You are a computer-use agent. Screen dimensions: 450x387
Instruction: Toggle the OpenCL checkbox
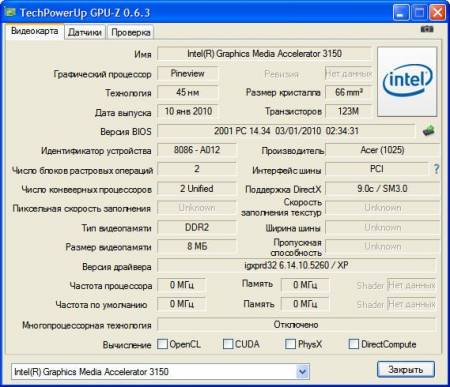(x=162, y=344)
